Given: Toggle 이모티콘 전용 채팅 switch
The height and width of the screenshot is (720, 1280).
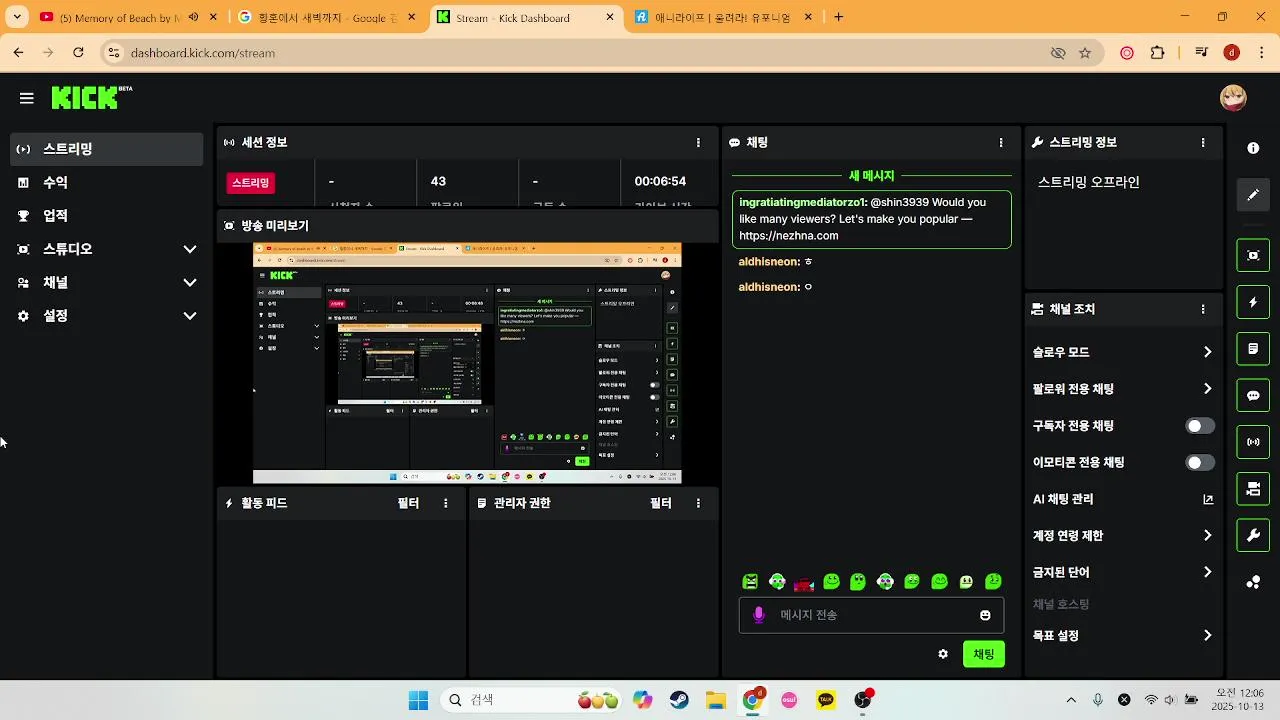Looking at the screenshot, I should pyautogui.click(x=1200, y=463).
